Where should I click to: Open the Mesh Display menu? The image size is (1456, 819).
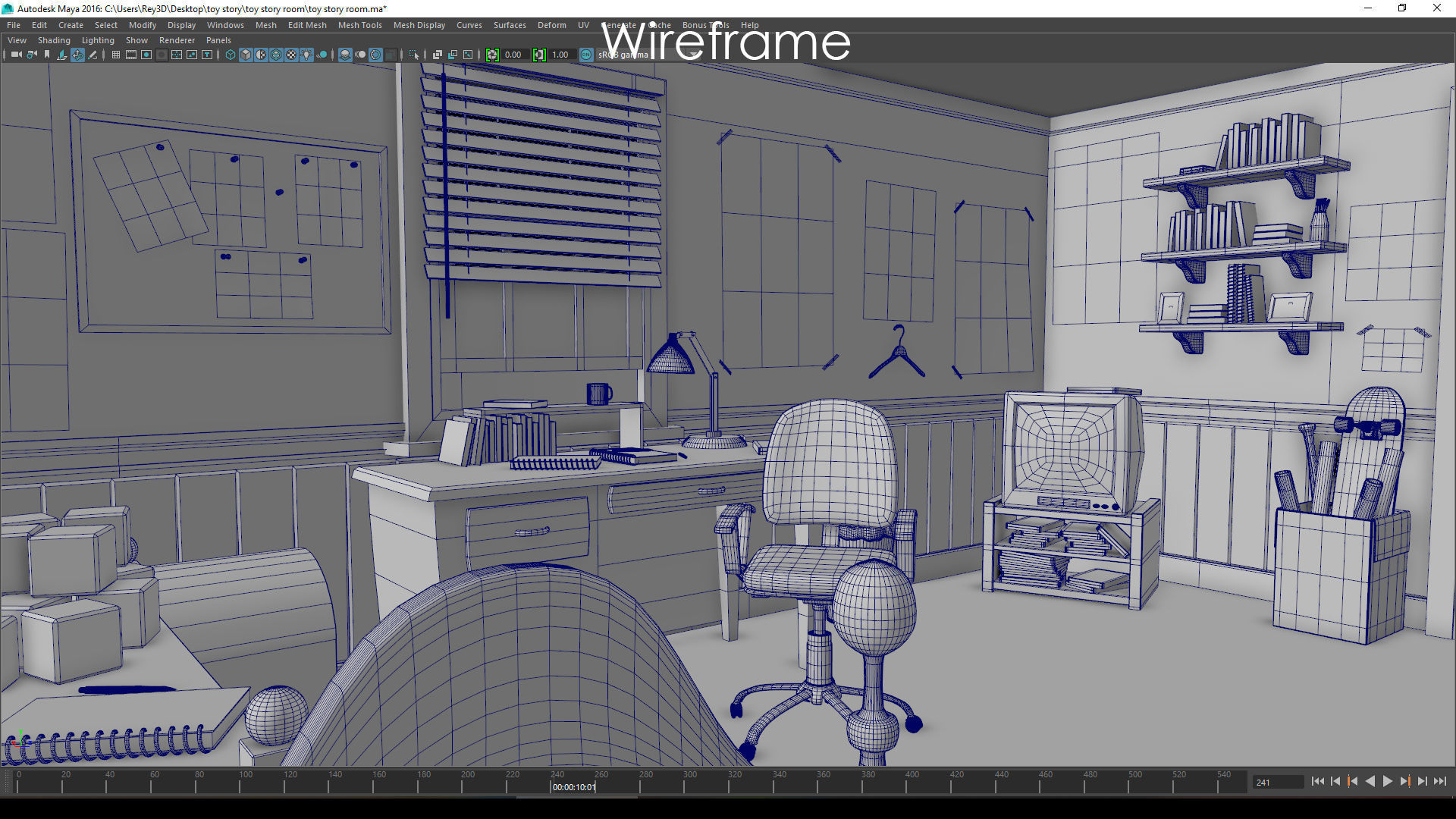[x=419, y=25]
